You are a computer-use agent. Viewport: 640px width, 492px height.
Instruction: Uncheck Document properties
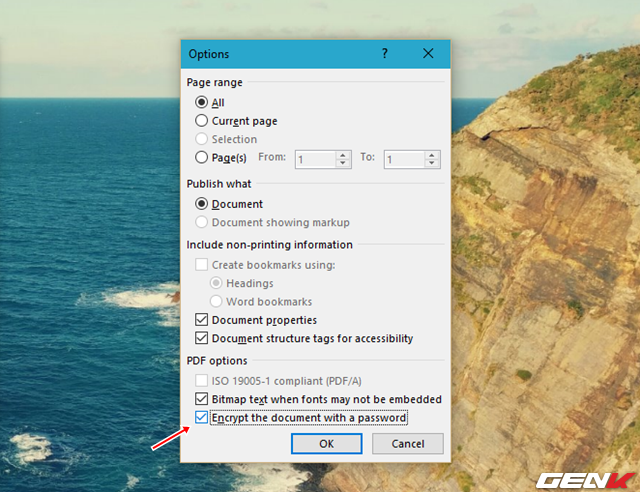202,320
